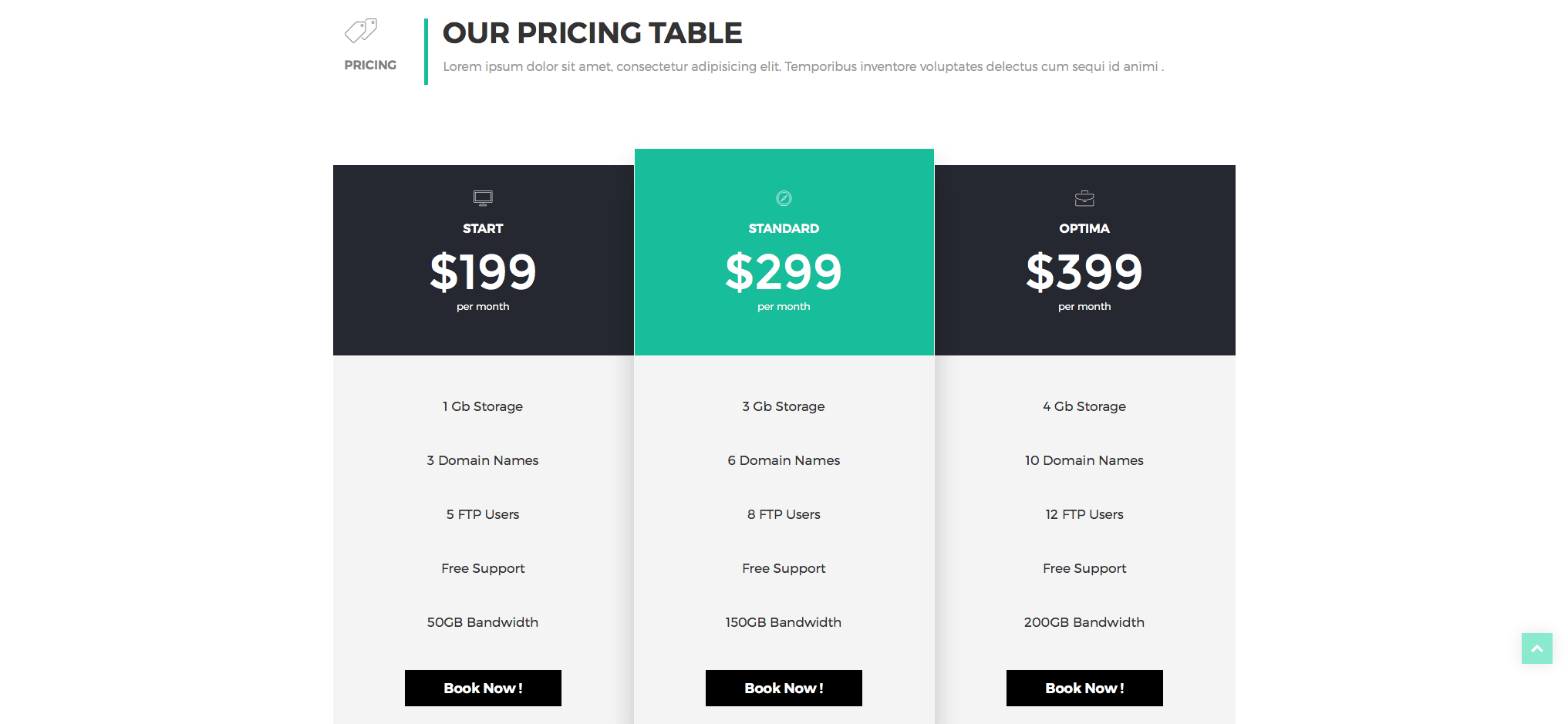Image resolution: width=1568 pixels, height=724 pixels.
Task: Click the briefcase icon above OPTIMA
Action: [x=1084, y=198]
